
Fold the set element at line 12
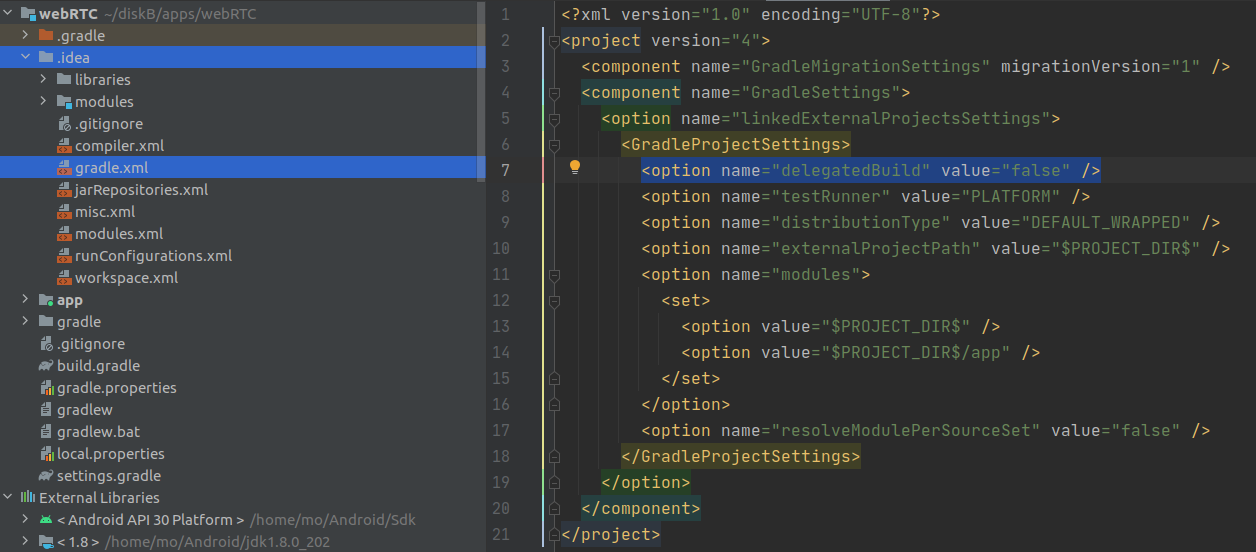[553, 301]
